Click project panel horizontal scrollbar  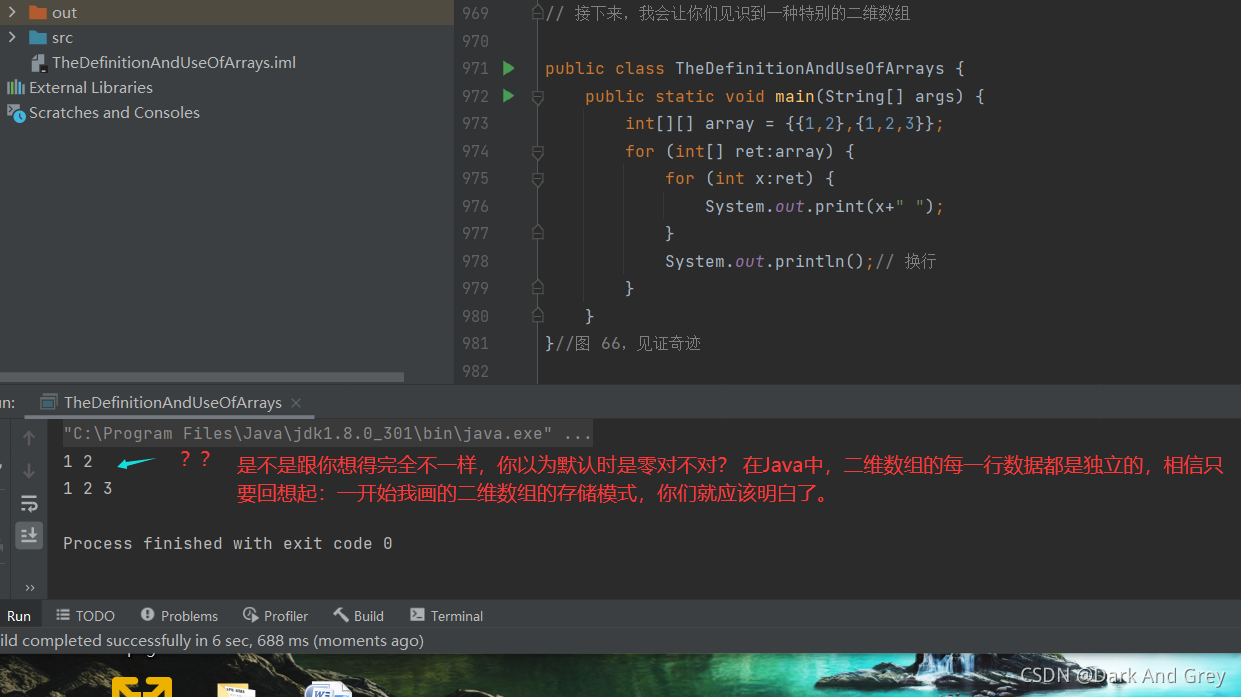pos(202,377)
